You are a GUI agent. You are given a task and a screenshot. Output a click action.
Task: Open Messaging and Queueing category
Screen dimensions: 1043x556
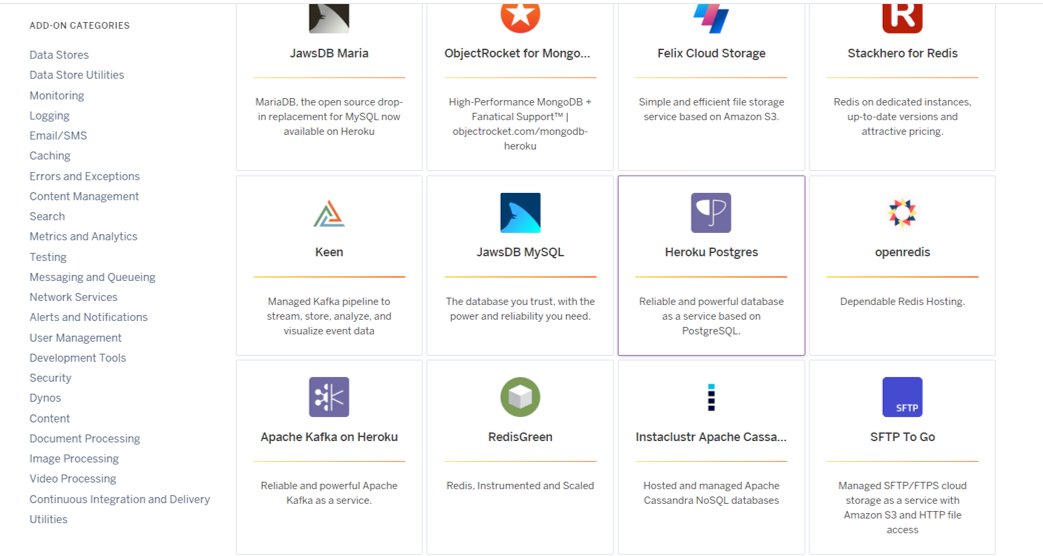tap(92, 277)
